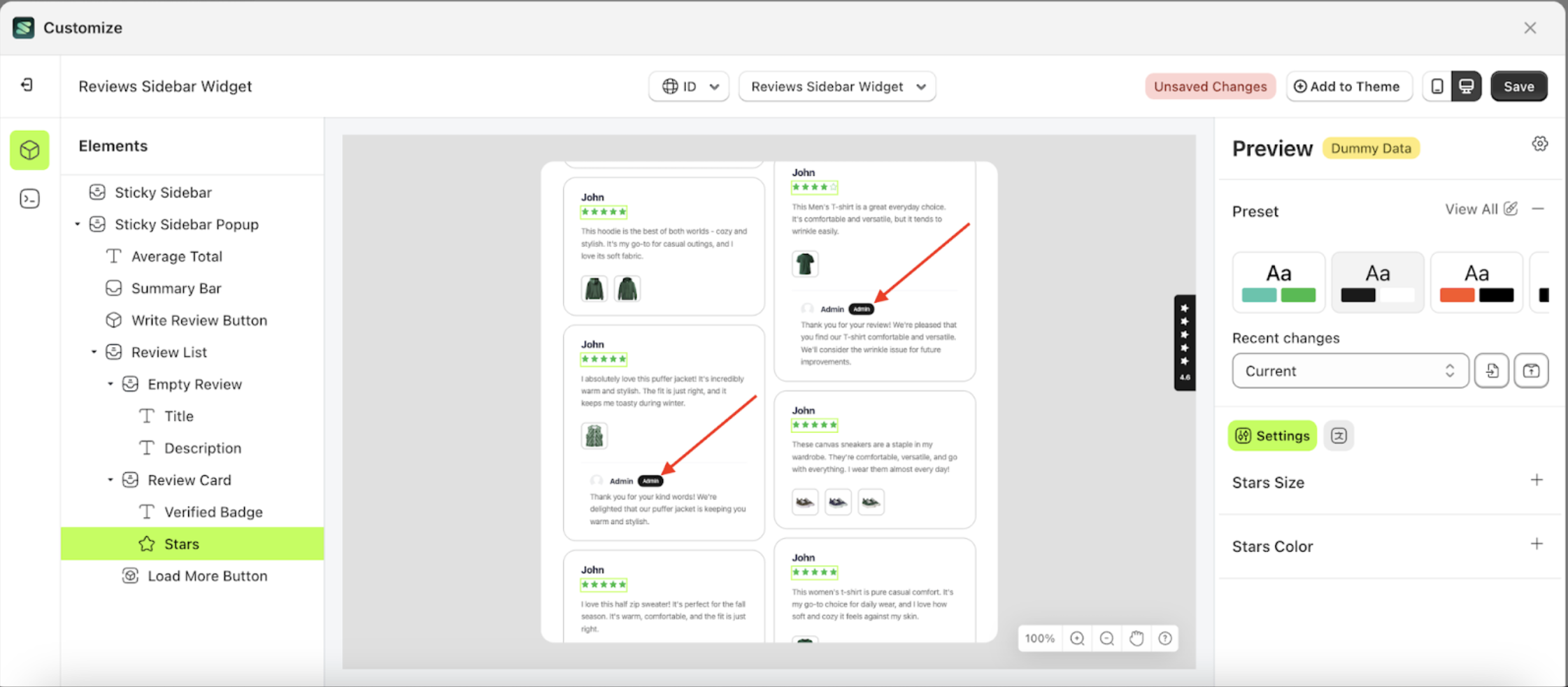Click the exit editor icon at top left
This screenshot has width=1568, height=687.
pos(28,84)
